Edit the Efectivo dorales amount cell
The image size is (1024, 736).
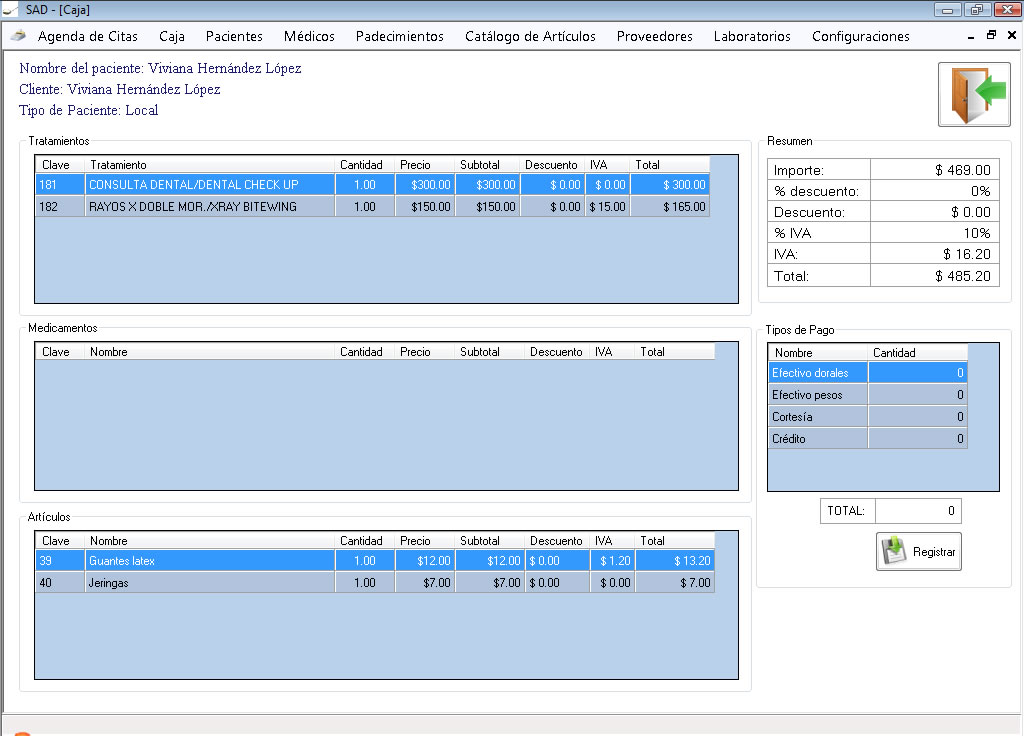(918, 373)
